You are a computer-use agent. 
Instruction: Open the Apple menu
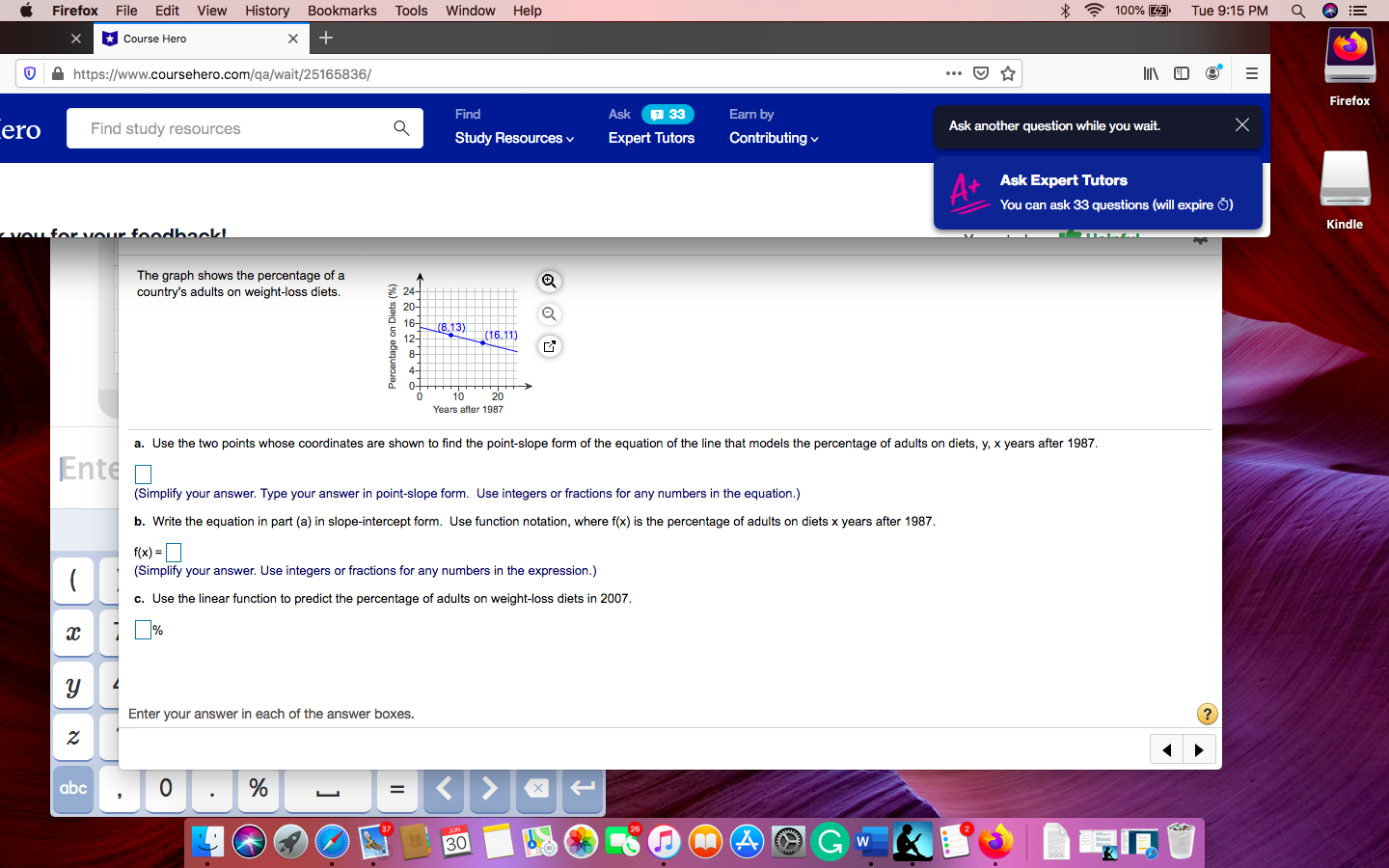pyautogui.click(x=26, y=11)
